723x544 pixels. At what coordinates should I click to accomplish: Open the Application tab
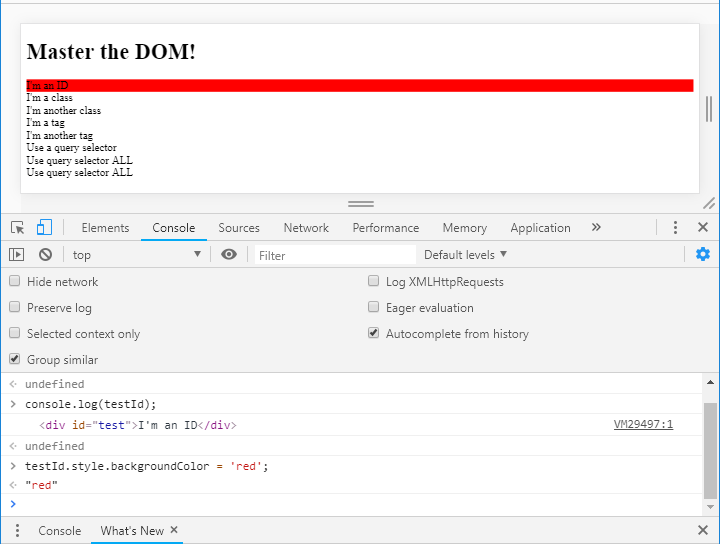tap(540, 228)
